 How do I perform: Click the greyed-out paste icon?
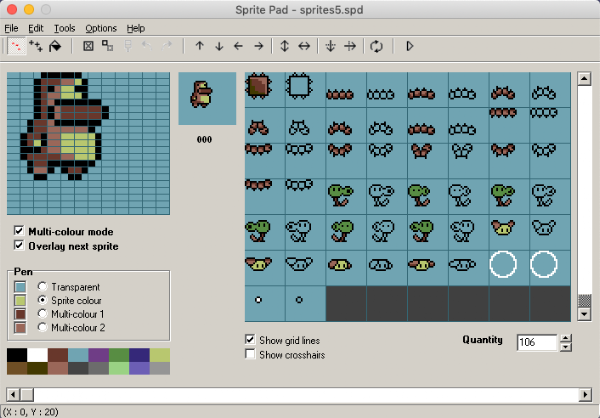pos(128,46)
